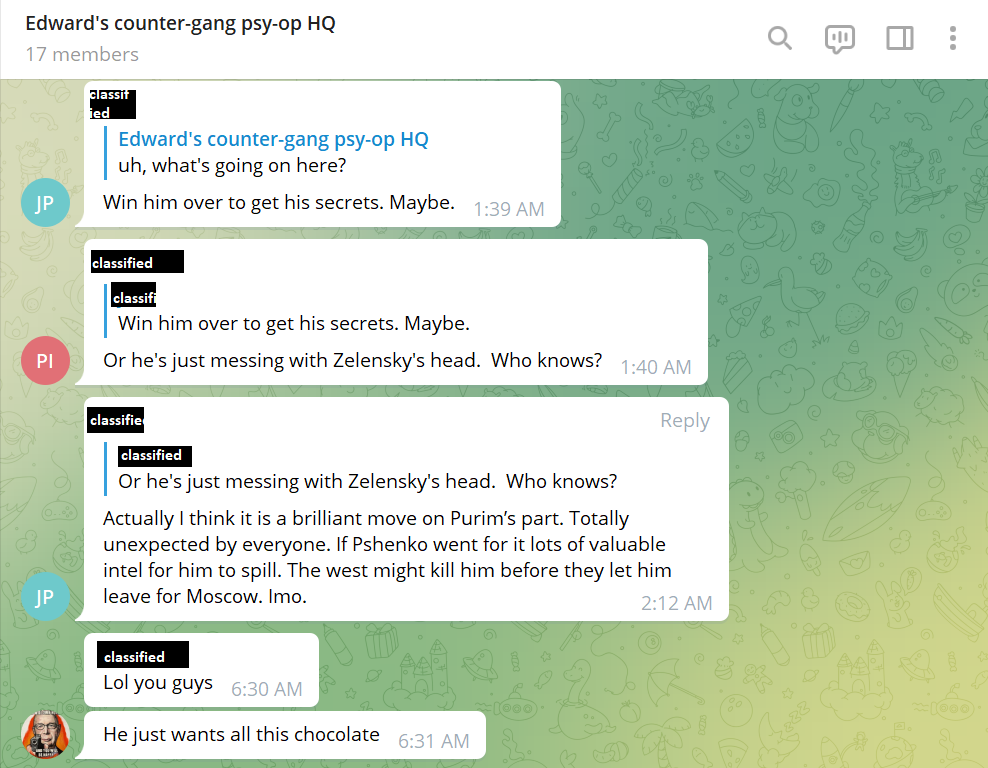Open the photo avatar near chocolate message

click(45, 734)
